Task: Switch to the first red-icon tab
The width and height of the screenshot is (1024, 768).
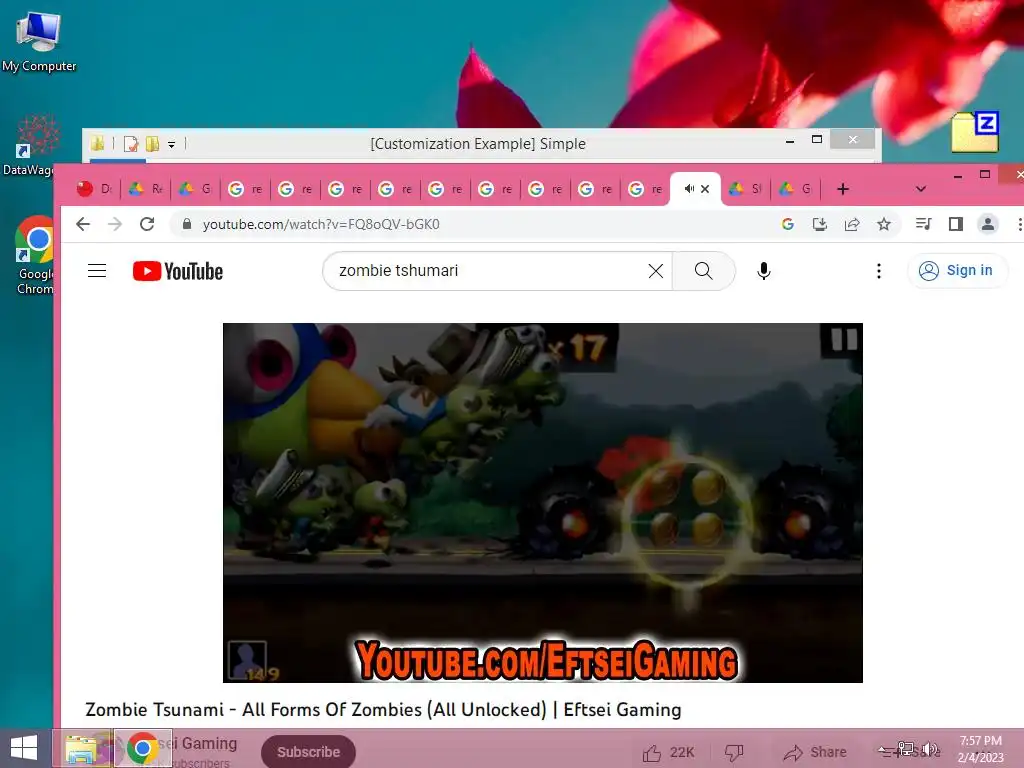Action: (x=94, y=189)
